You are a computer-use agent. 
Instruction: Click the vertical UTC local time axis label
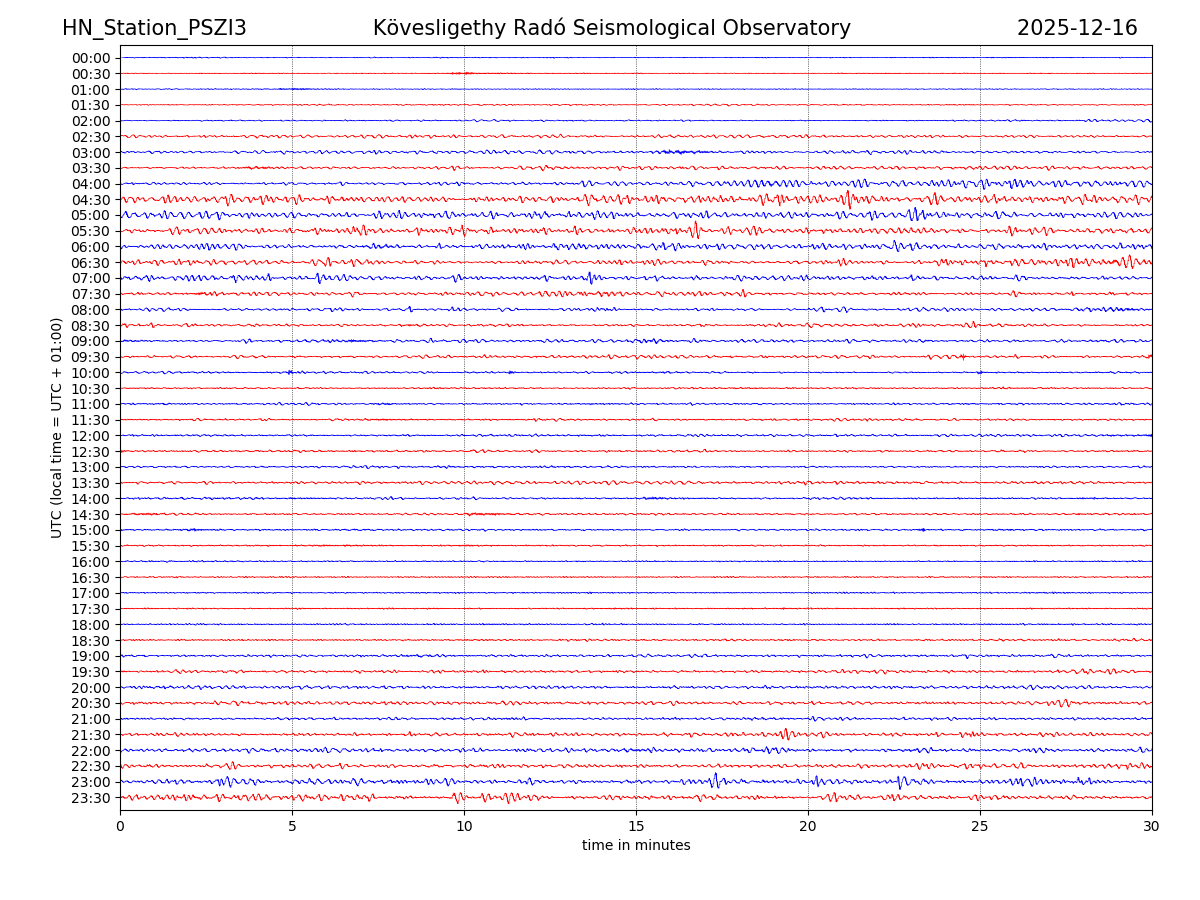click(x=57, y=427)
